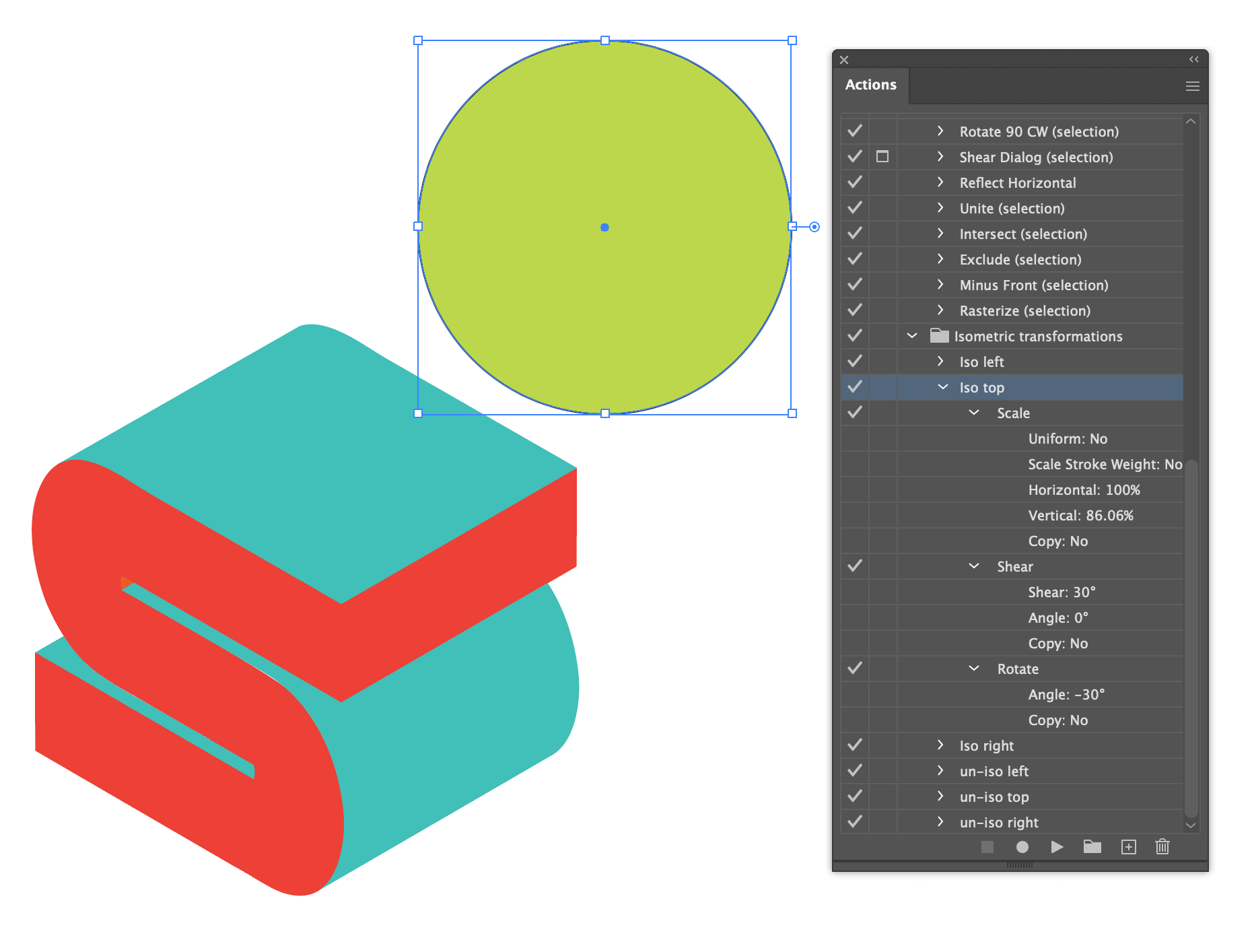
Task: Select the Iso left action entry
Action: click(x=982, y=361)
